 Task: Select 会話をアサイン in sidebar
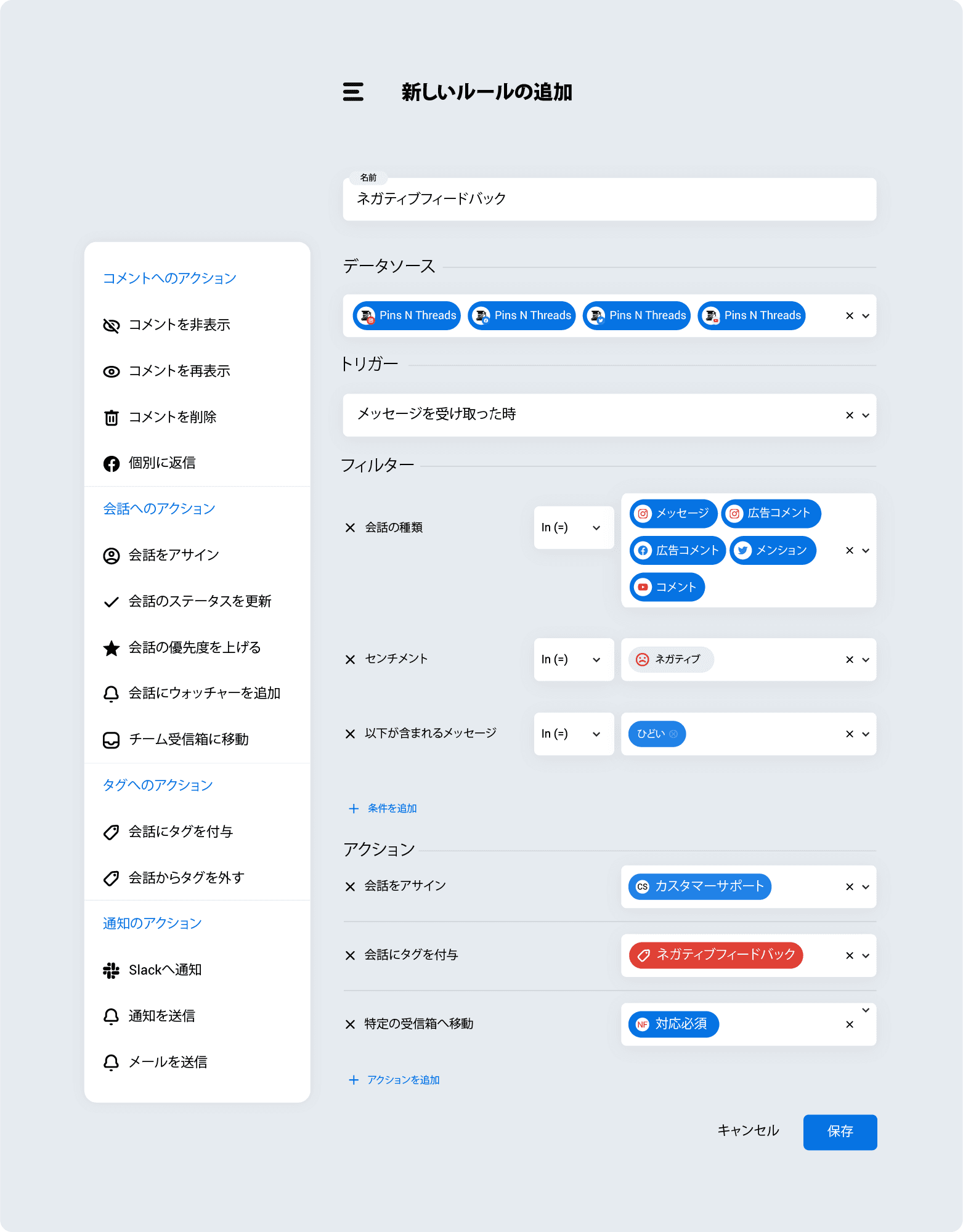click(x=174, y=556)
